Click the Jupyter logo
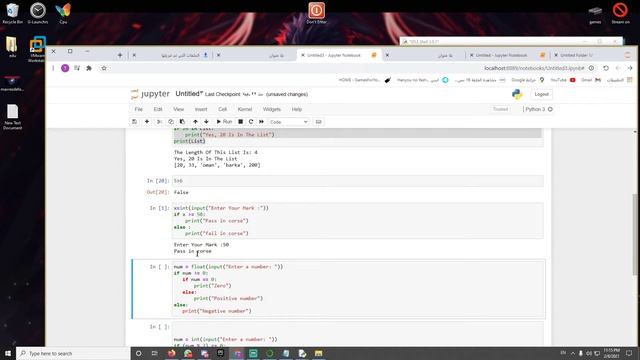Screen dimensions: 640x360 click(150, 94)
